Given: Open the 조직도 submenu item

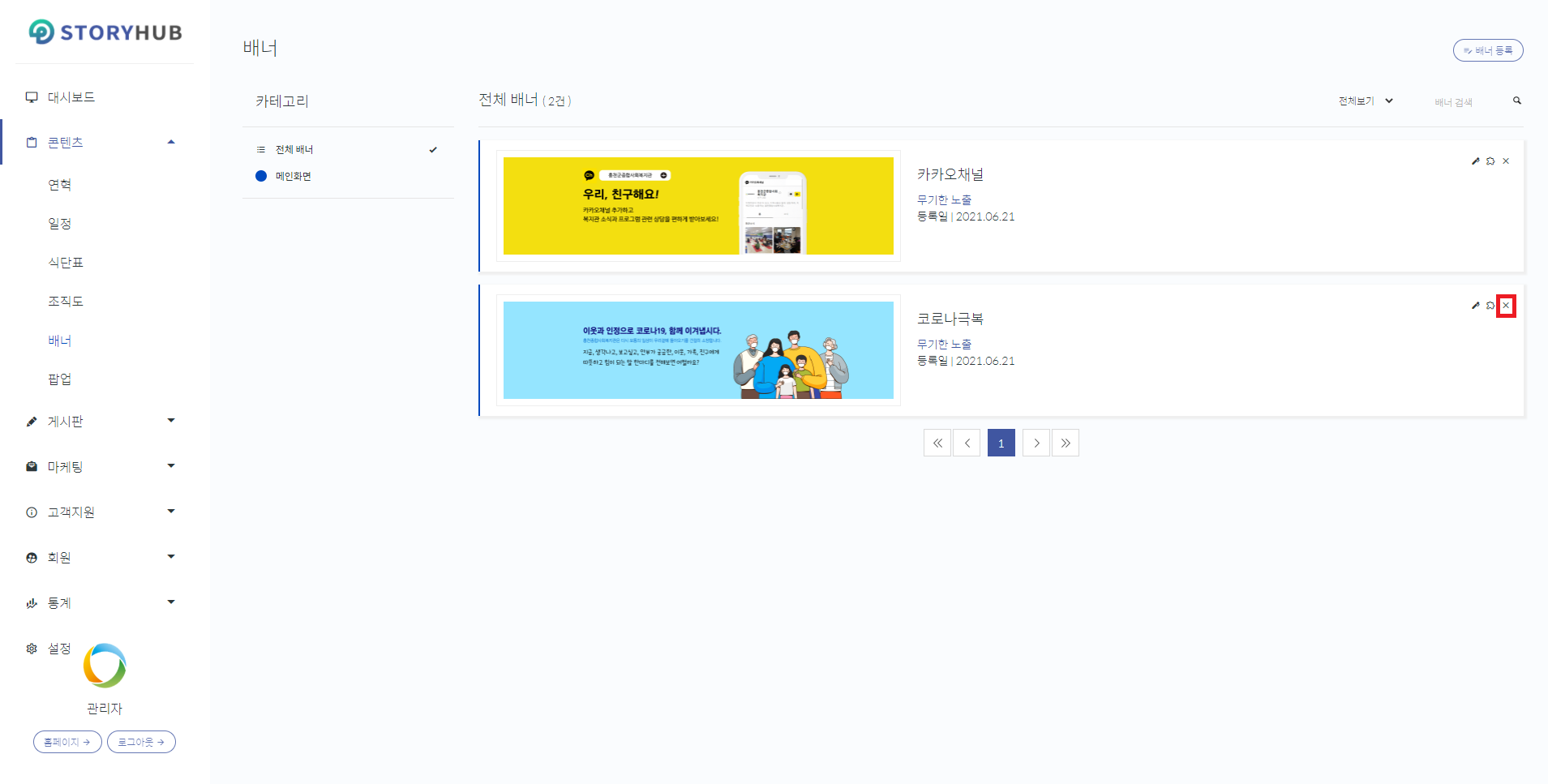Looking at the screenshot, I should tap(66, 302).
